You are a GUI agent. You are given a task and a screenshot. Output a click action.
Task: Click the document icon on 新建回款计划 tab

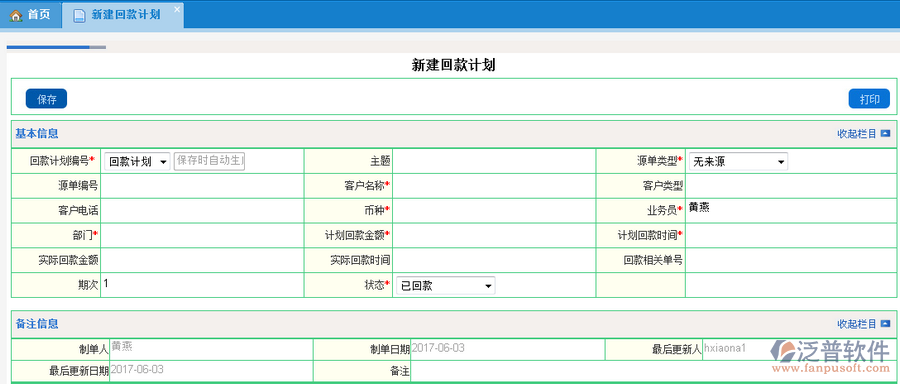[x=79, y=15]
